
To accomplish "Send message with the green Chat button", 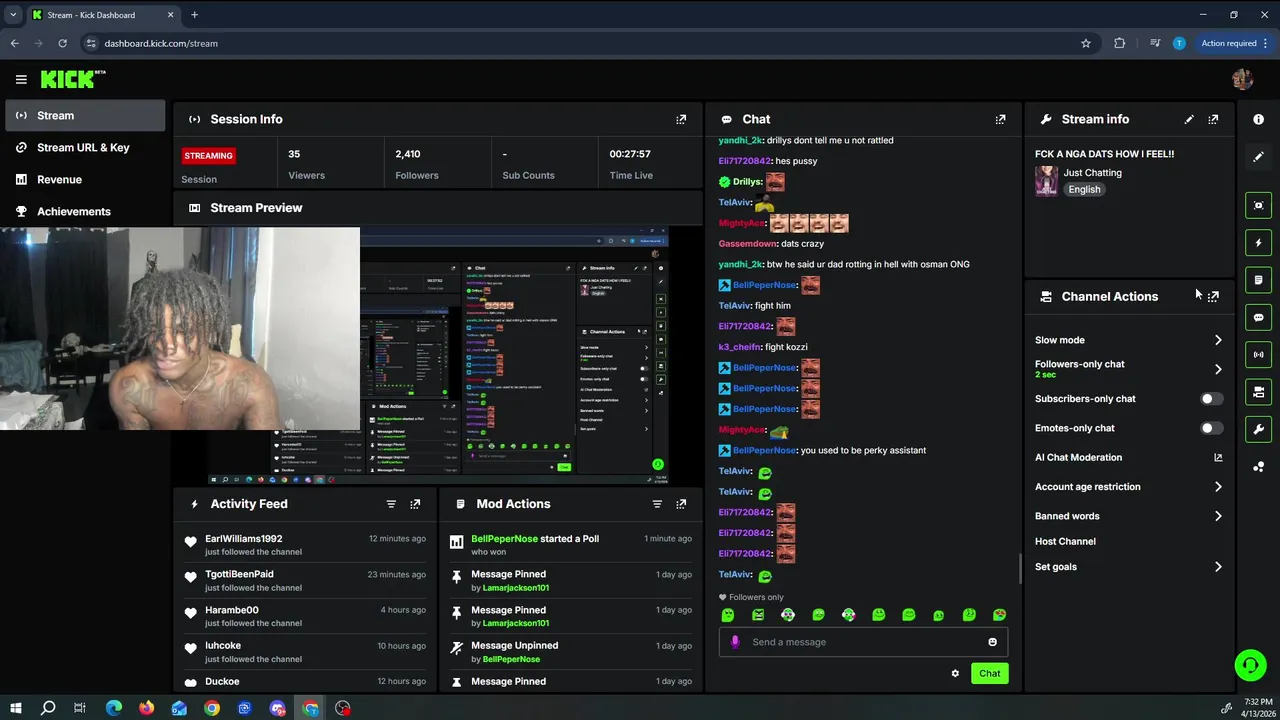I will tap(989, 673).
